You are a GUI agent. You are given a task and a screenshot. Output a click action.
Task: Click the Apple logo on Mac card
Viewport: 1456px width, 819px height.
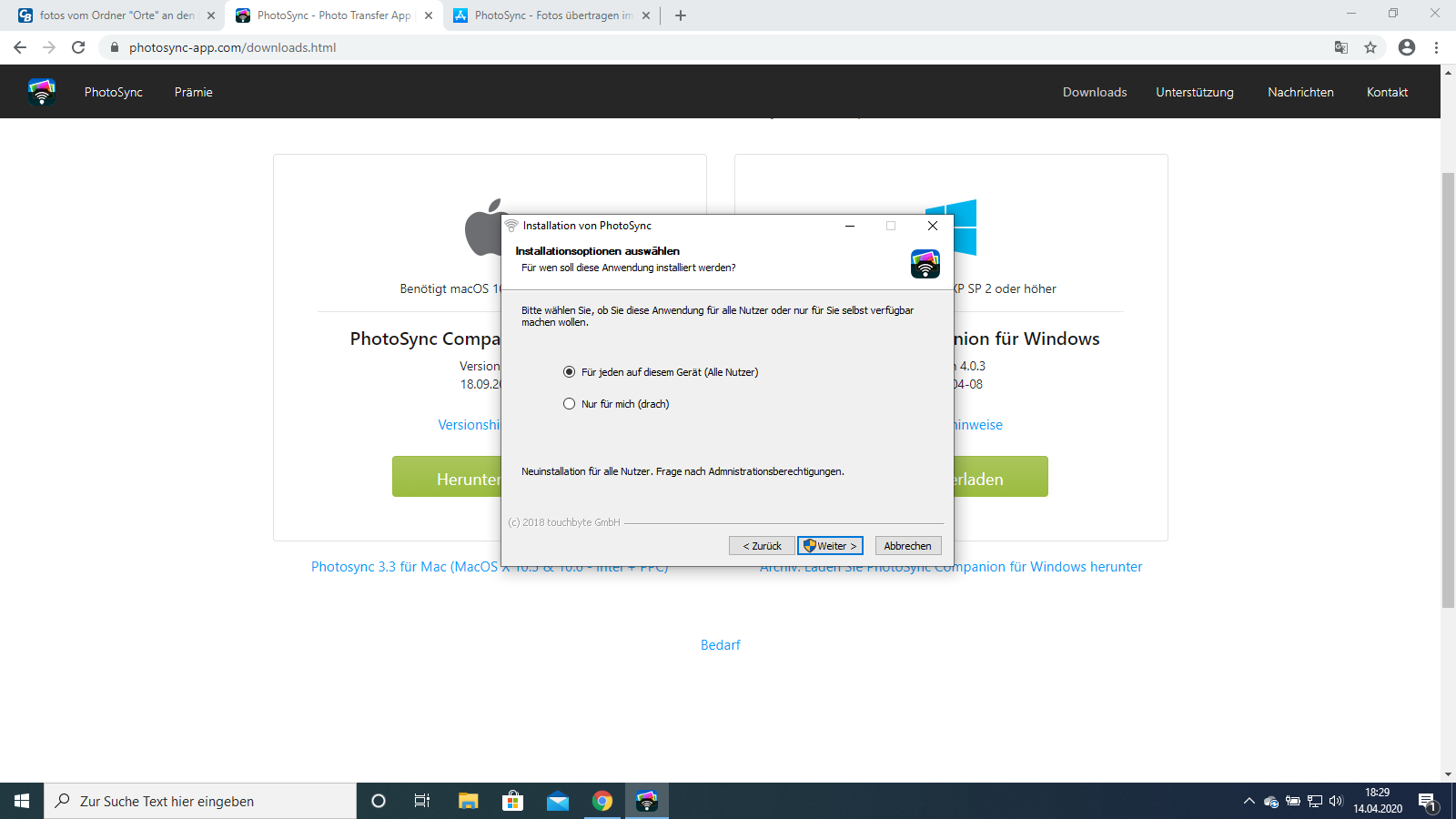pyautogui.click(x=483, y=229)
